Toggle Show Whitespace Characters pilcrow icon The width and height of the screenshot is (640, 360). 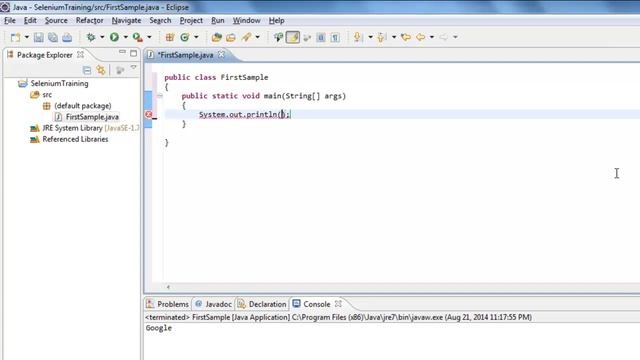pos(335,38)
